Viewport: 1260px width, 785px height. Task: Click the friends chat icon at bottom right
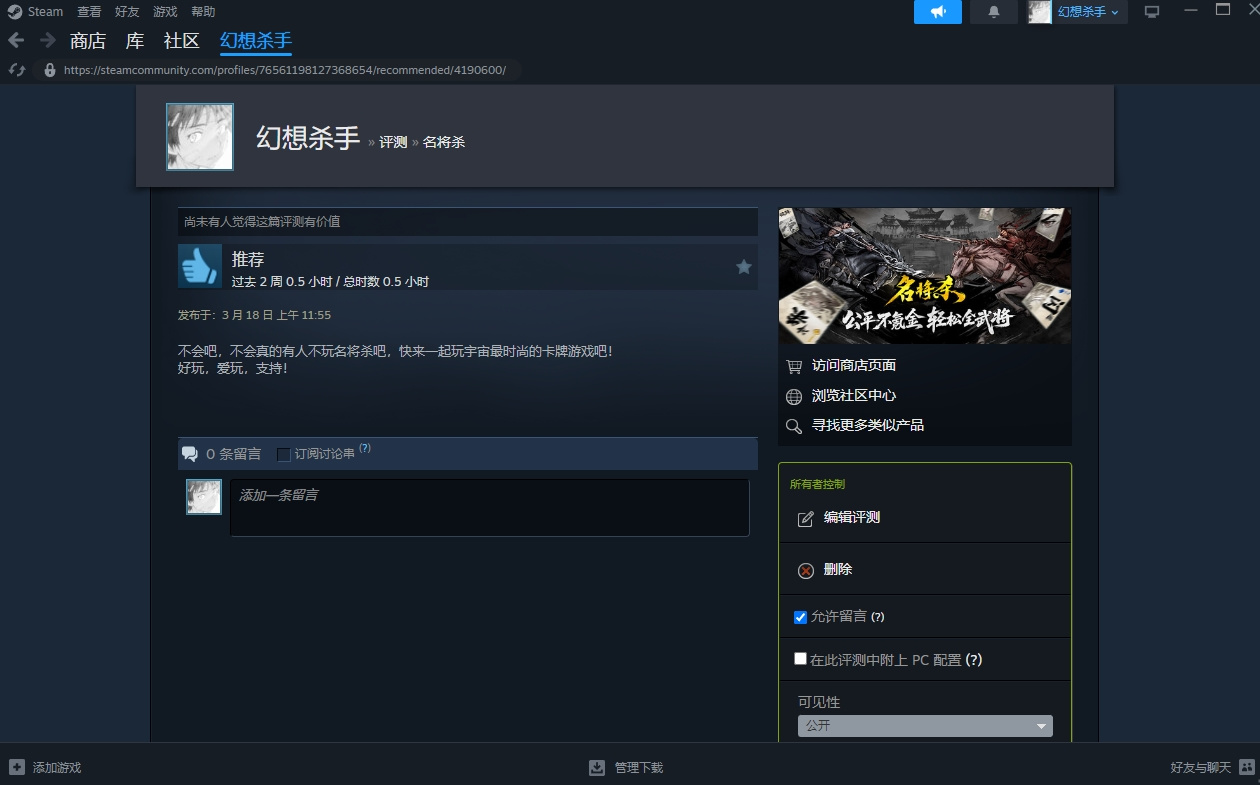click(1247, 767)
